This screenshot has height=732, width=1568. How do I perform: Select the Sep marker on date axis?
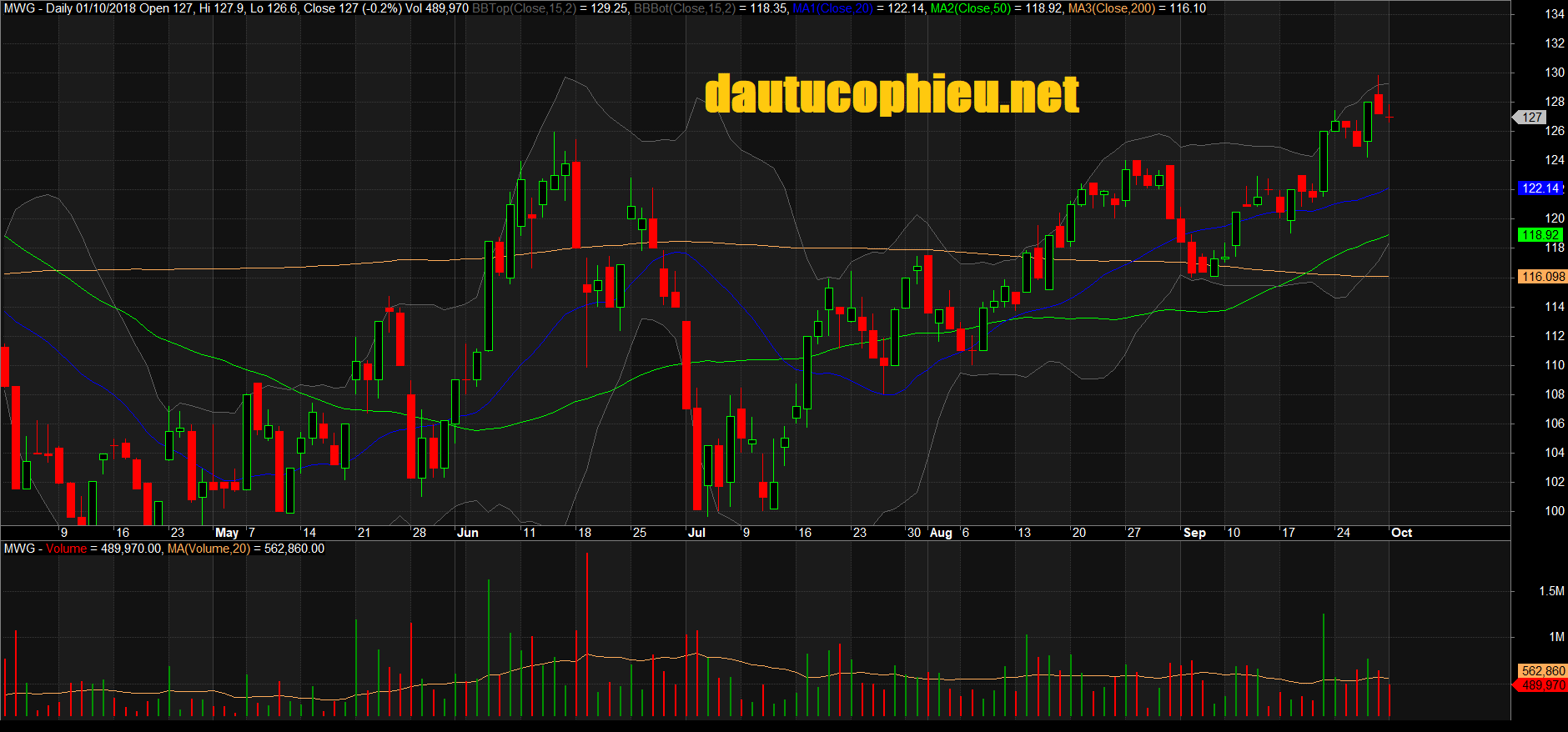[1194, 533]
